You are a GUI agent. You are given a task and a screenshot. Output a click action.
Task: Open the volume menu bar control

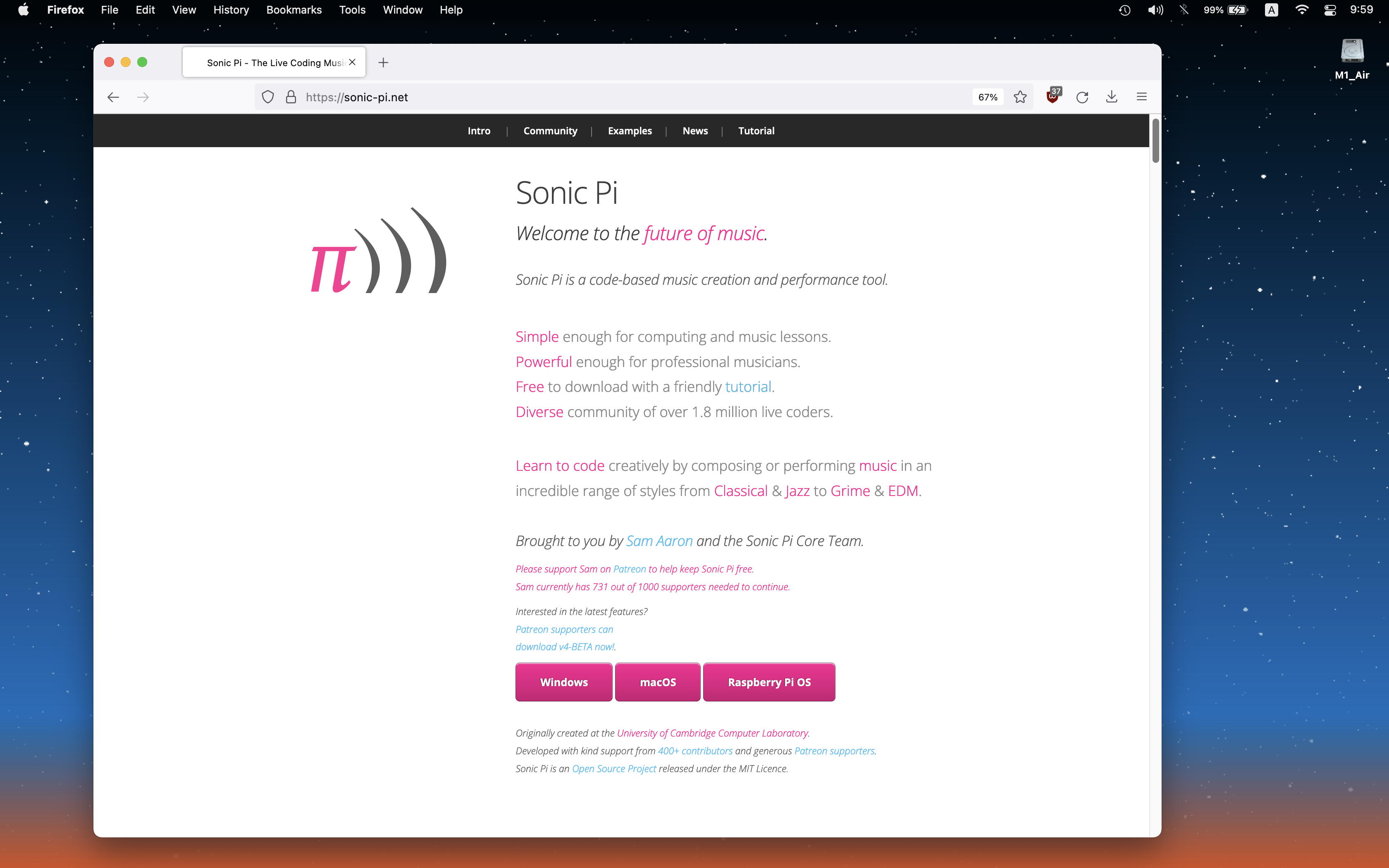1155,10
